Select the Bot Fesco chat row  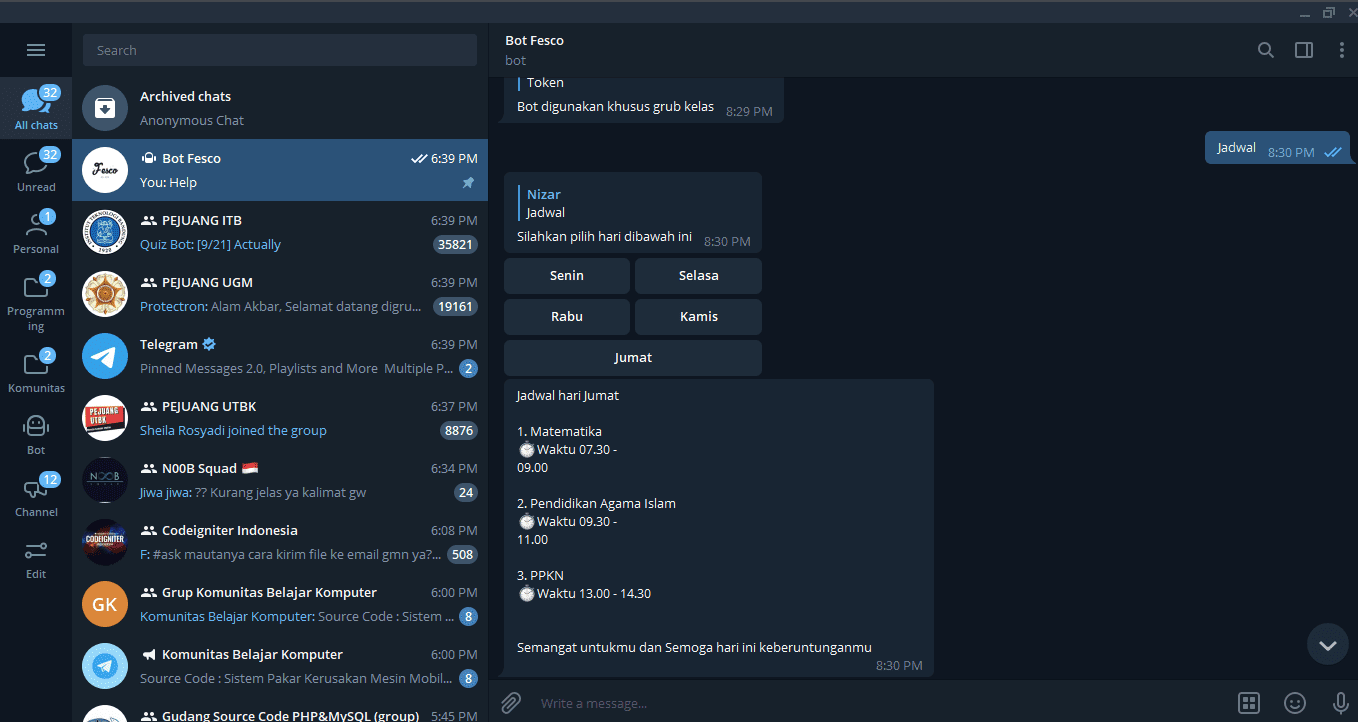280,170
